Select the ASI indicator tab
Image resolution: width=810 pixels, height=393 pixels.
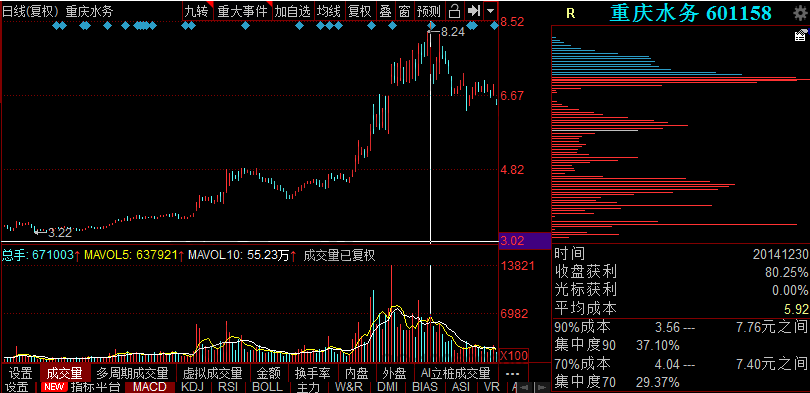(461, 387)
